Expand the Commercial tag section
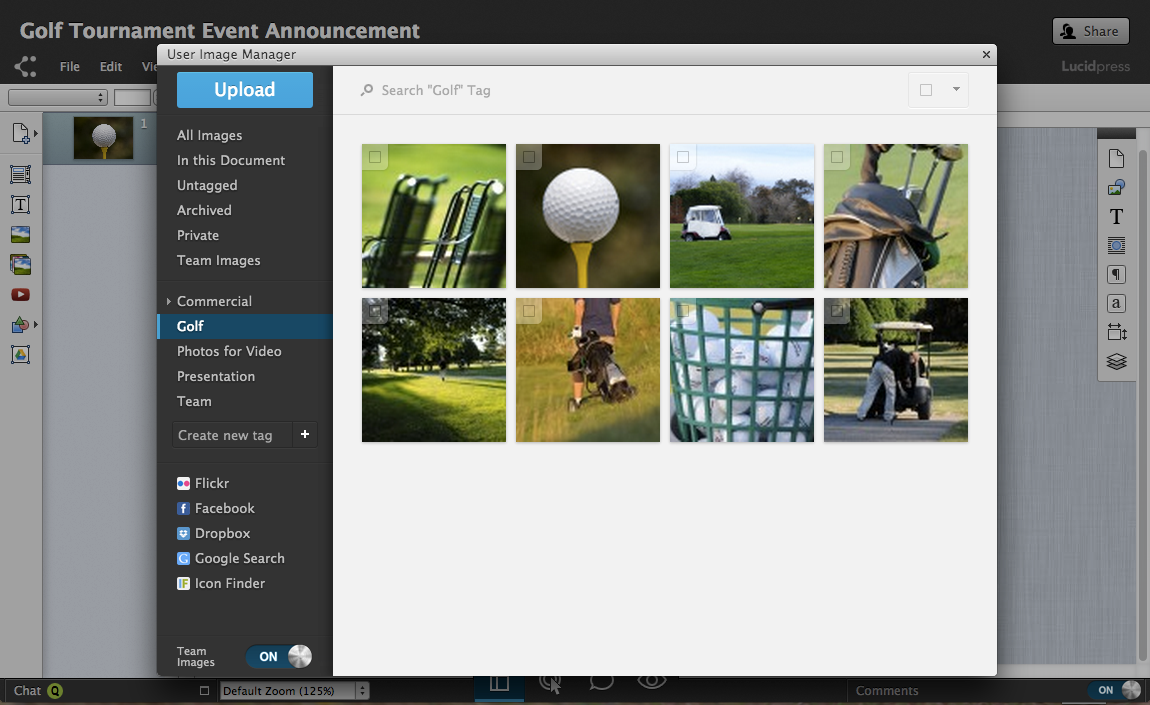 click(169, 299)
